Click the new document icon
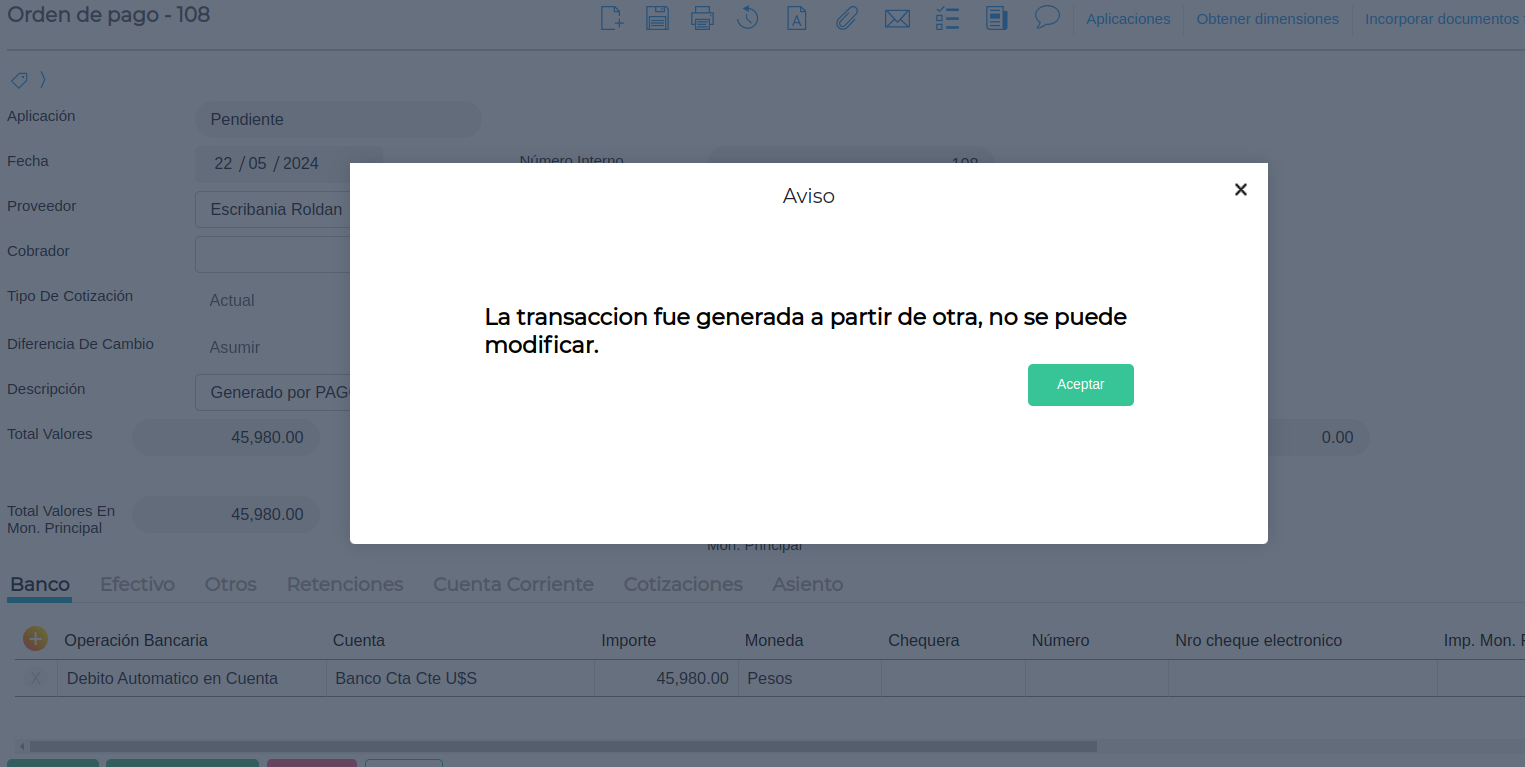The height and width of the screenshot is (767, 1525). tap(612, 18)
